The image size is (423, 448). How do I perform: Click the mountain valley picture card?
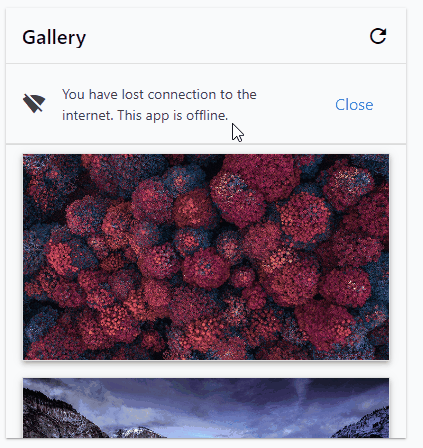[206, 408]
